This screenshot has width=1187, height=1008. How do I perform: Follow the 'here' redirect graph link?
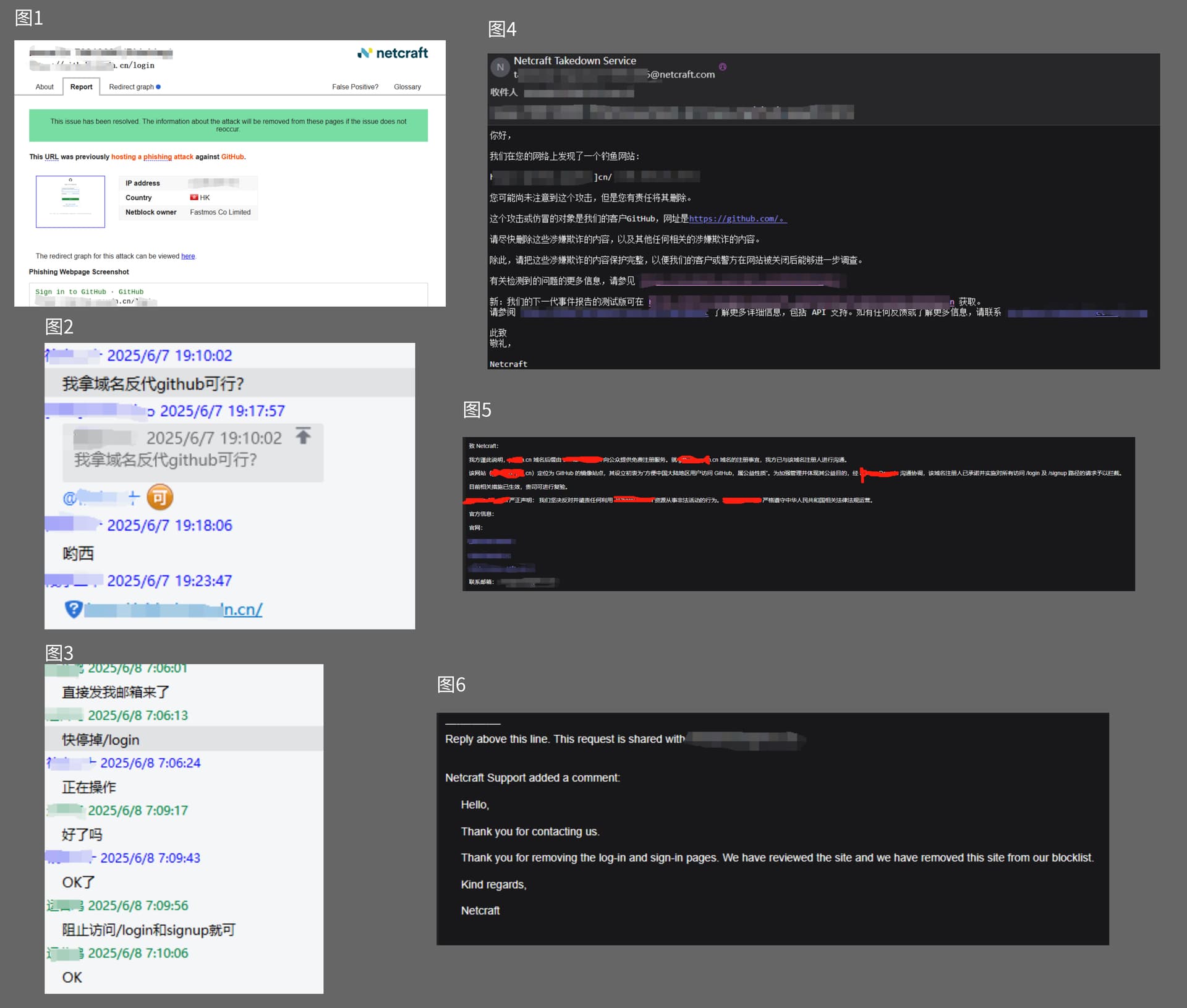coord(188,256)
